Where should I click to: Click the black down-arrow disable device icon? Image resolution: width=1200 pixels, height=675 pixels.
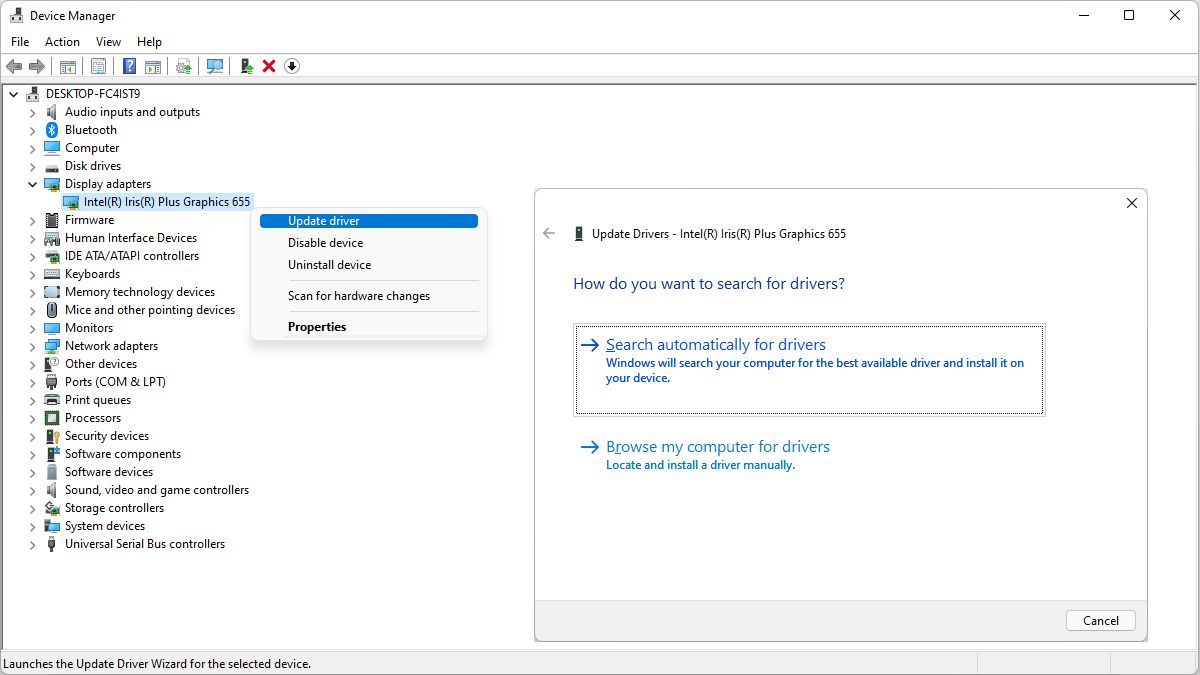point(292,66)
